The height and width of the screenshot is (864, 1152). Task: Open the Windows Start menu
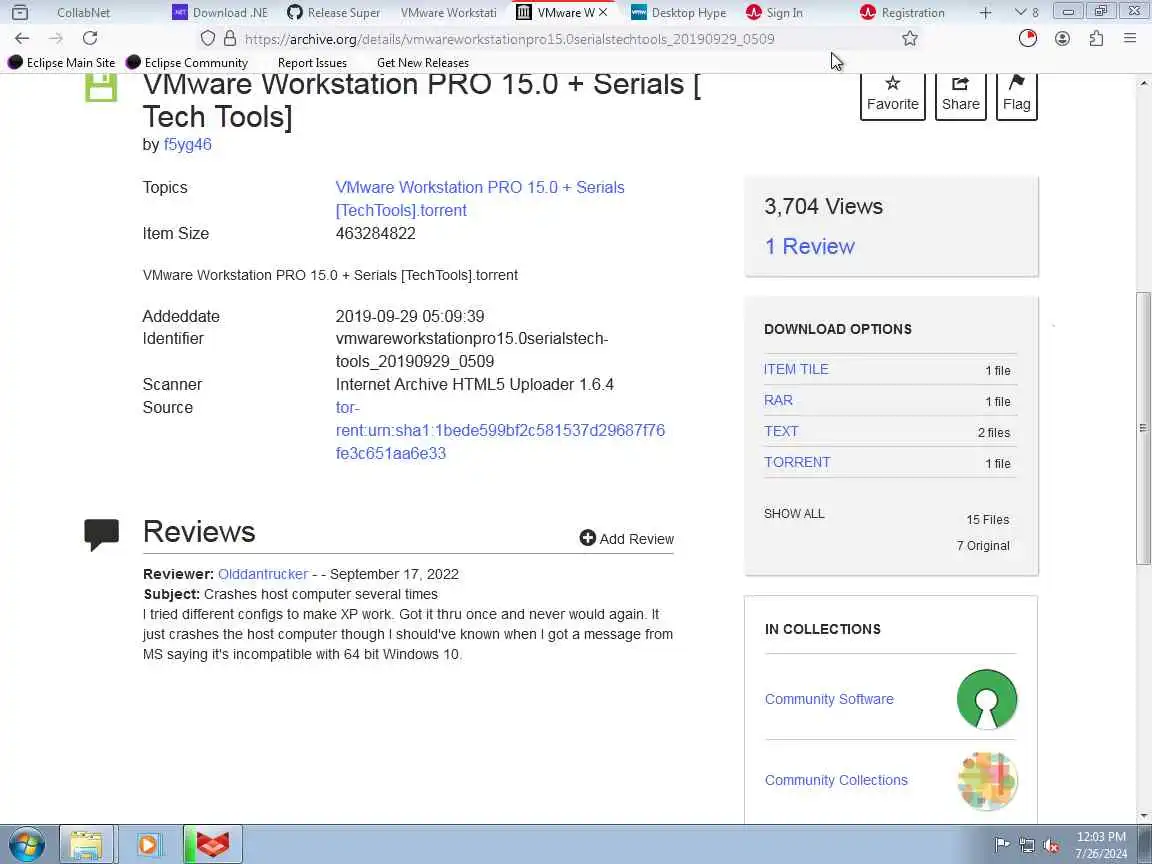pyautogui.click(x=26, y=844)
